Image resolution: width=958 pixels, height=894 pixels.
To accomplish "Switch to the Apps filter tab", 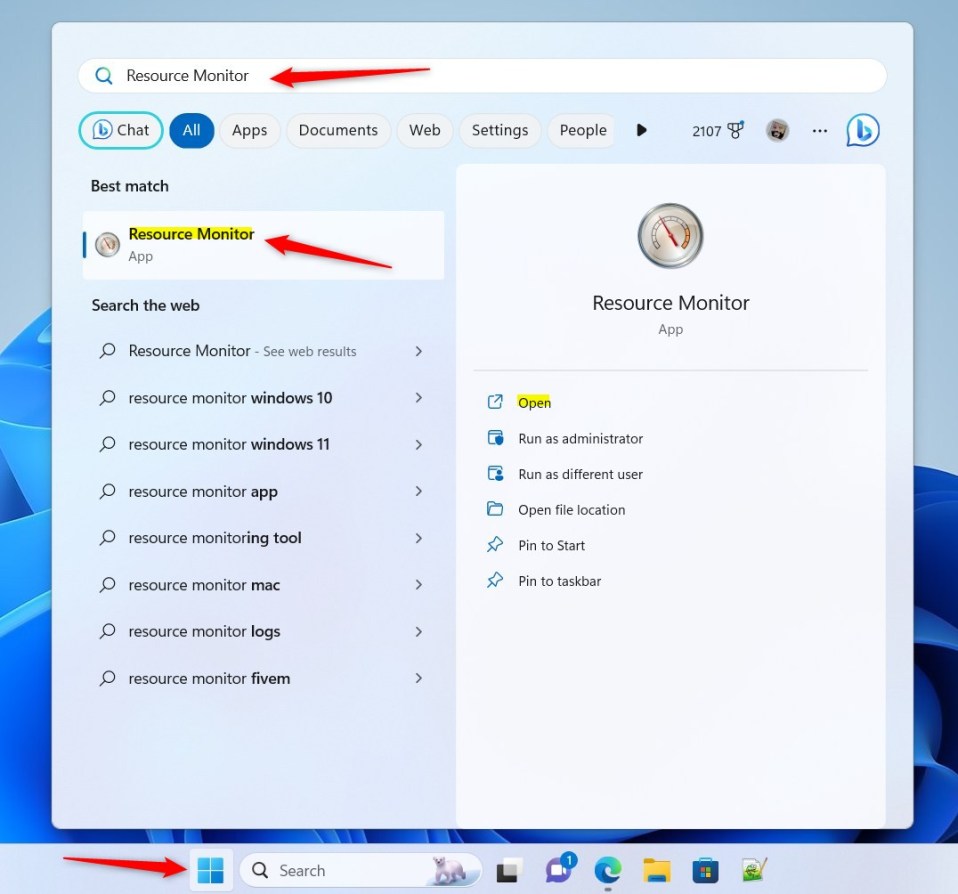I will pos(249,130).
